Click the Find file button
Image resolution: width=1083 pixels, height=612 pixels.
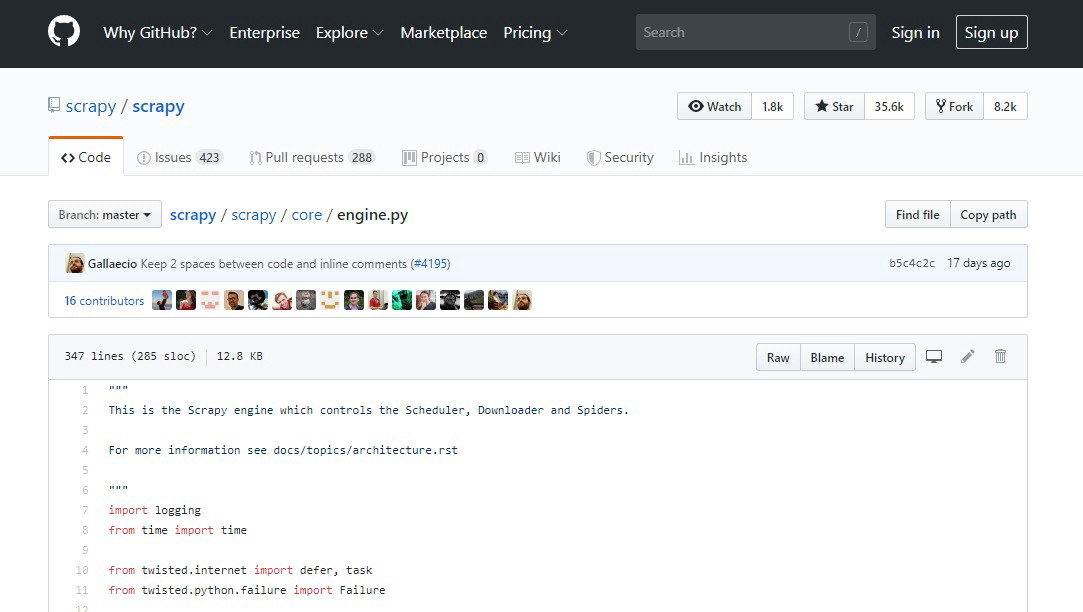pos(917,214)
